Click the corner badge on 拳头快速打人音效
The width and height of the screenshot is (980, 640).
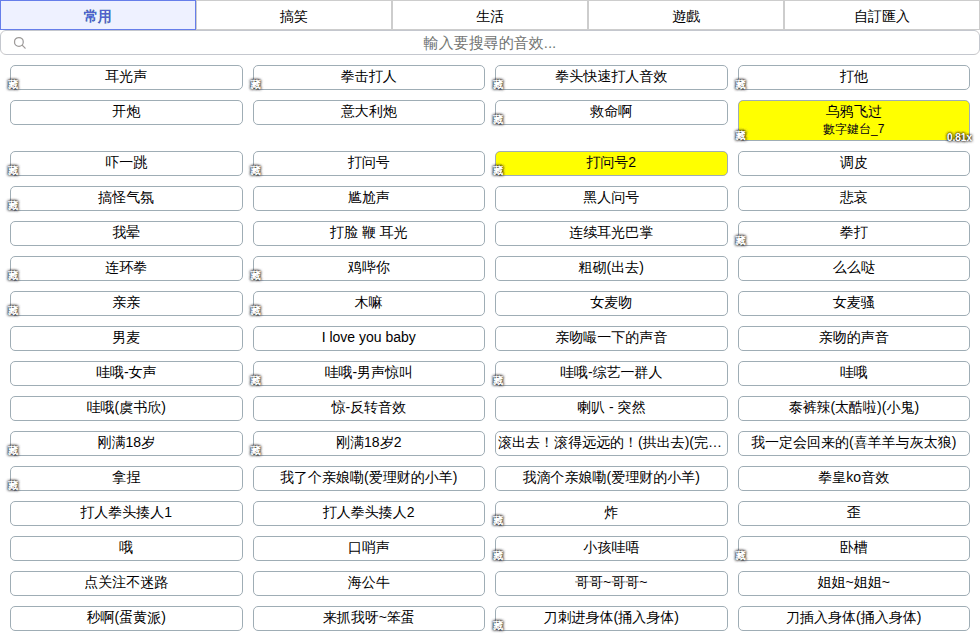coord(498,84)
